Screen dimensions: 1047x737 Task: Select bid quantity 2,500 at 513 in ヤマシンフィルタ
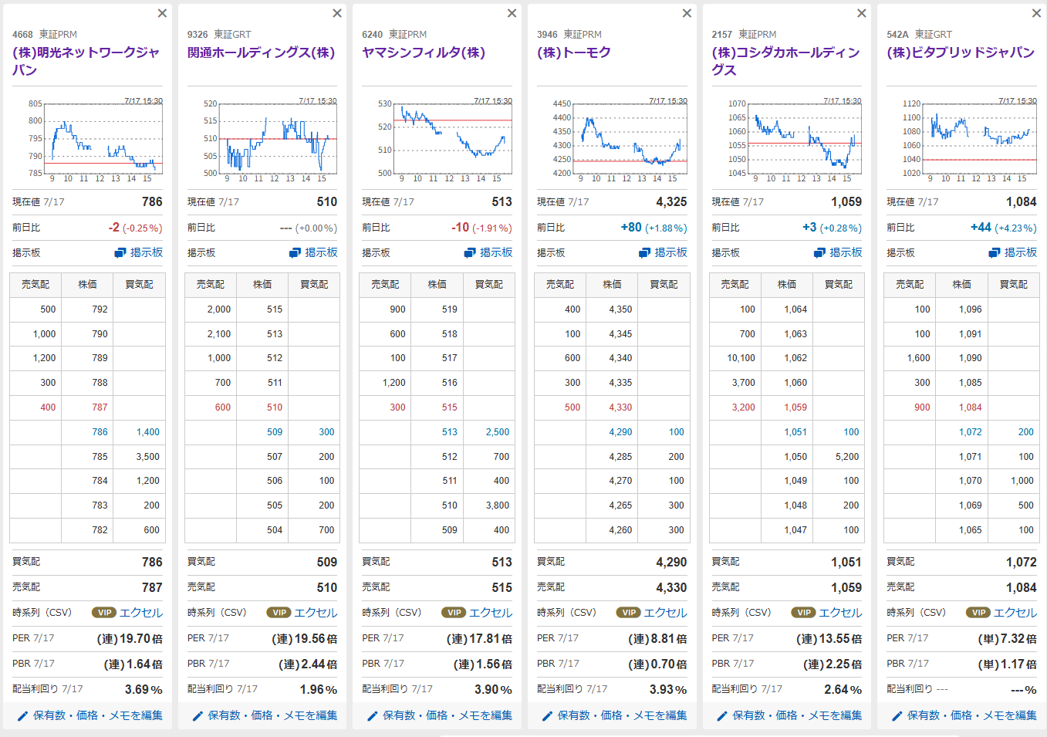pyautogui.click(x=497, y=432)
